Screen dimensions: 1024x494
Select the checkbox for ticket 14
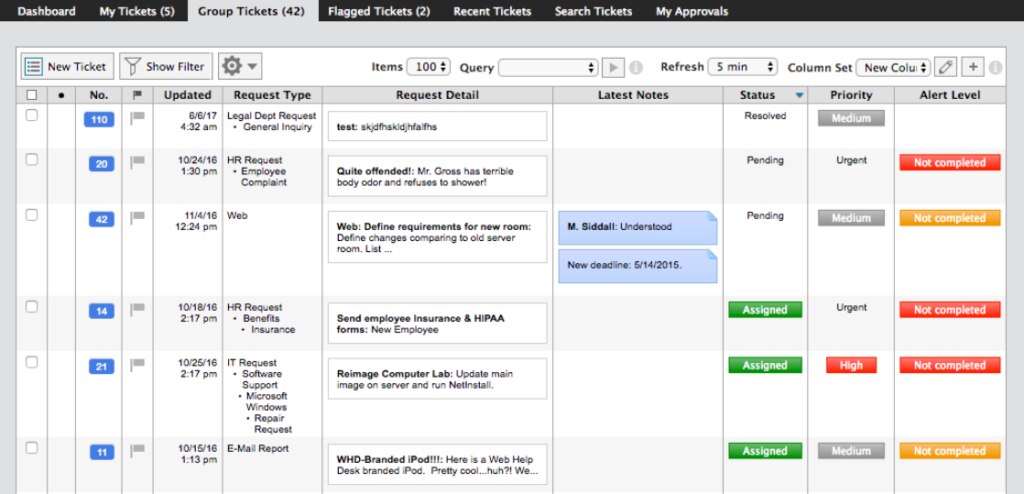[31, 307]
